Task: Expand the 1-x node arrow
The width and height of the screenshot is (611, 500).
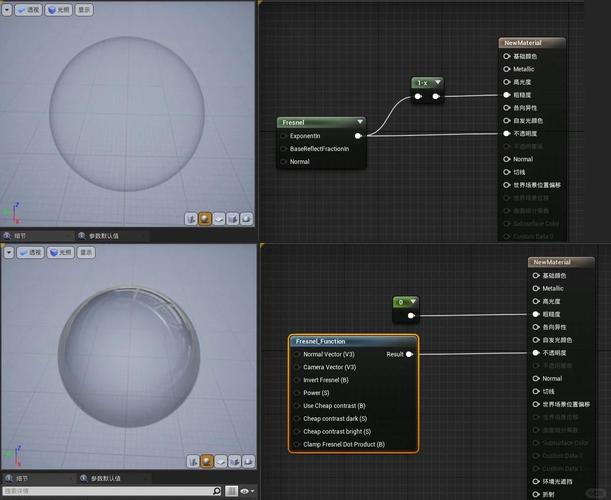Action: (438, 82)
